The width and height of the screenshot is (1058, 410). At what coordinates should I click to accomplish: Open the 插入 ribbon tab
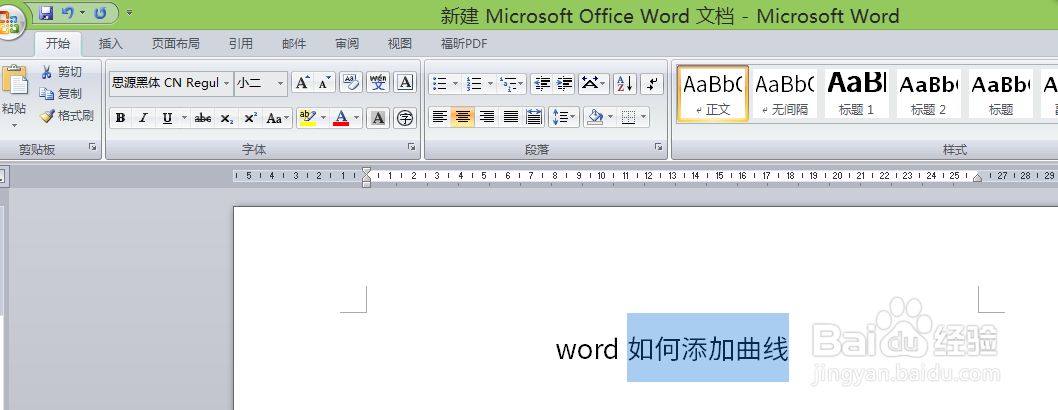click(111, 44)
